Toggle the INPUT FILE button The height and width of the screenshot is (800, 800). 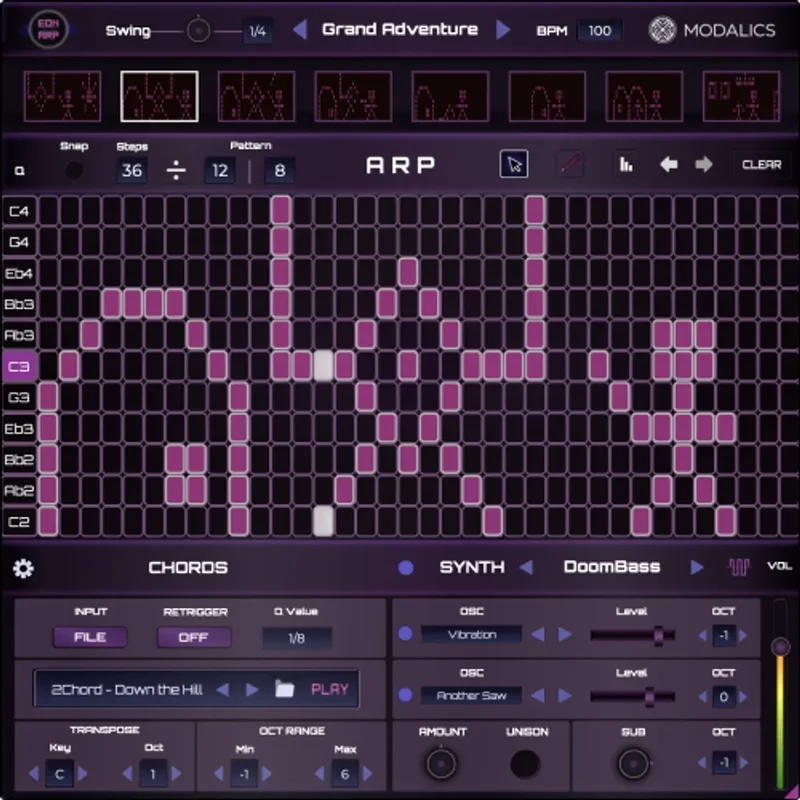(x=90, y=637)
